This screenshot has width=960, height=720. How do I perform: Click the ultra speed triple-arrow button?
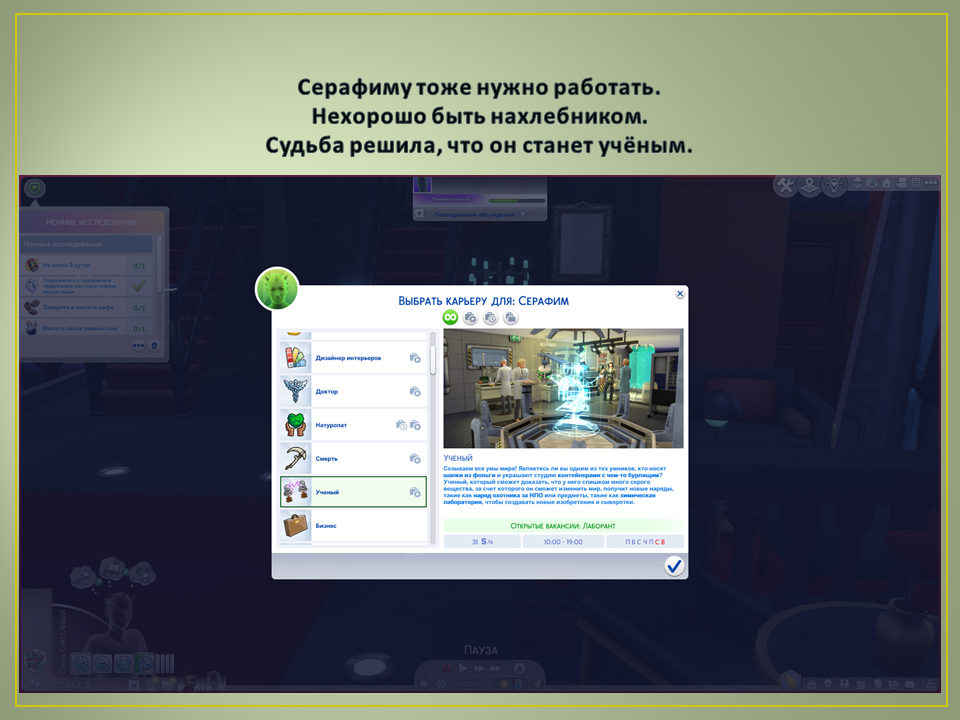[x=496, y=668]
